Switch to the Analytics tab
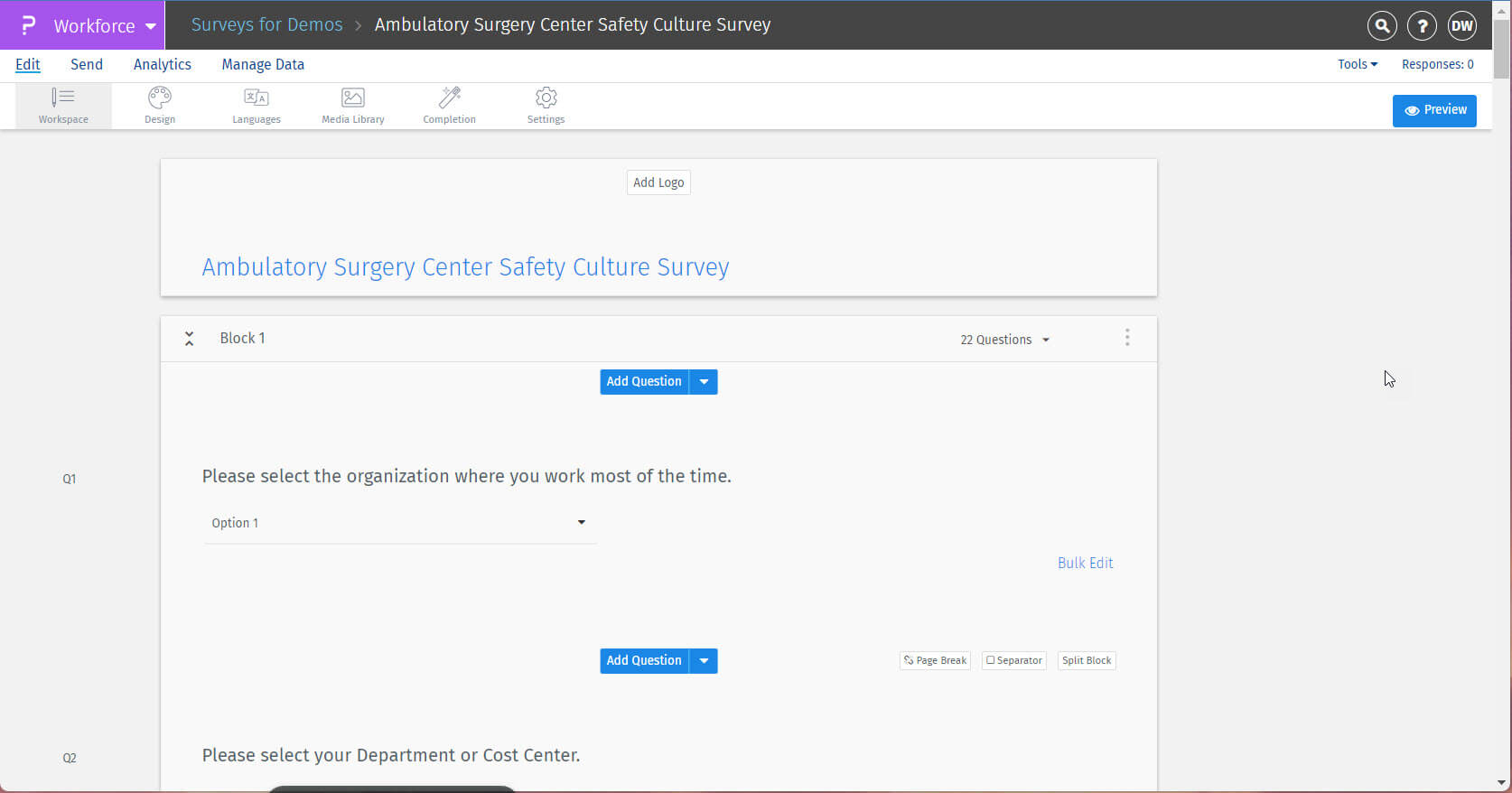 [x=163, y=64]
